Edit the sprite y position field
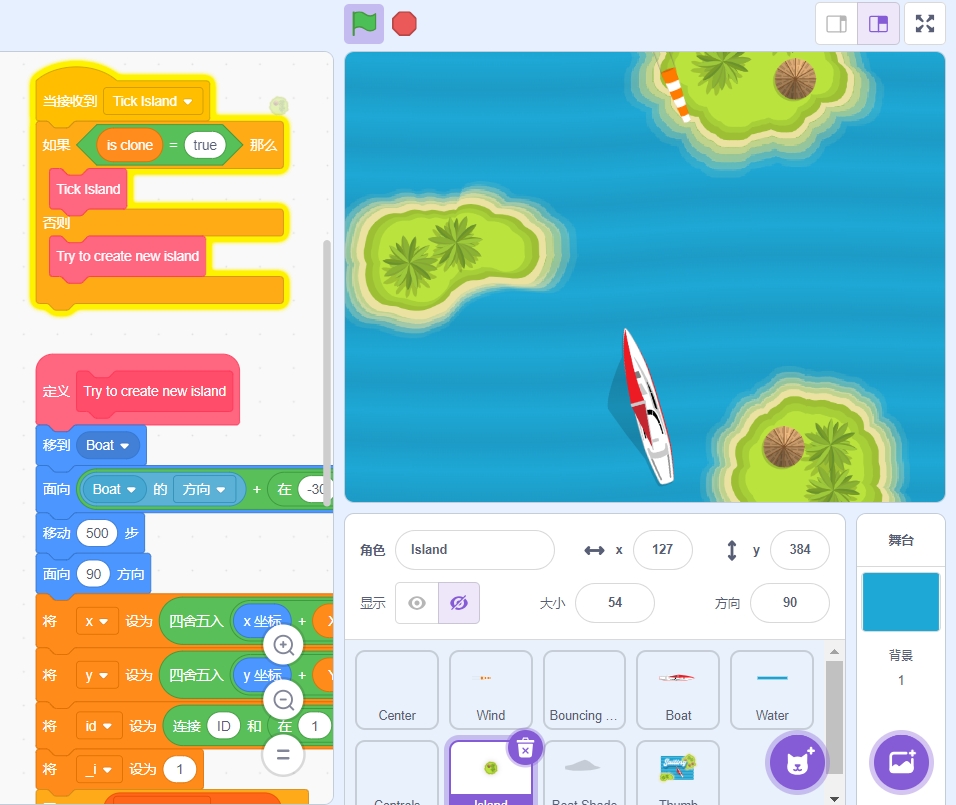Image resolution: width=956 pixels, height=805 pixels. click(800, 549)
